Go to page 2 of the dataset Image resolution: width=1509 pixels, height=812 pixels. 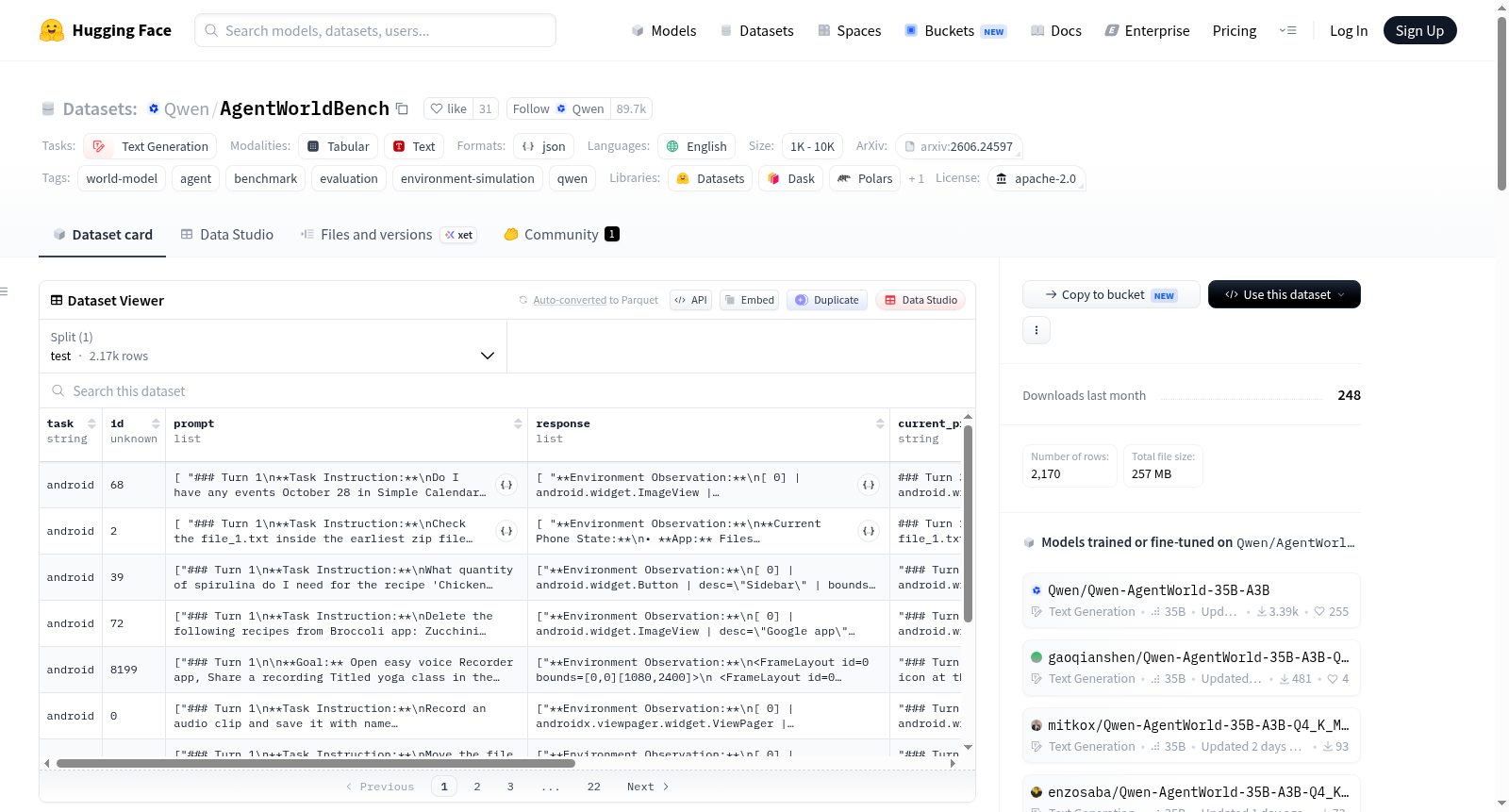click(x=477, y=787)
